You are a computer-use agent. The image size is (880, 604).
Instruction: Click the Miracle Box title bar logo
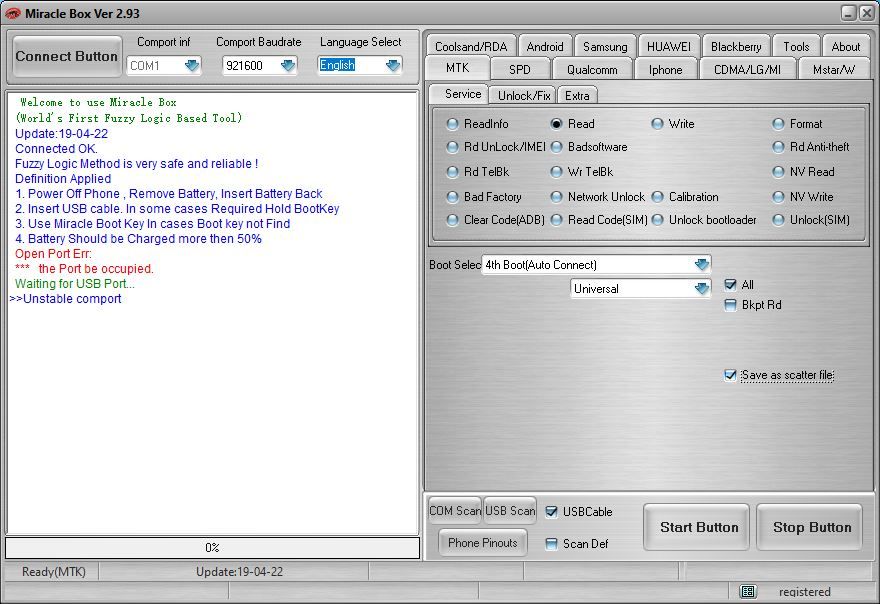(x=12, y=13)
